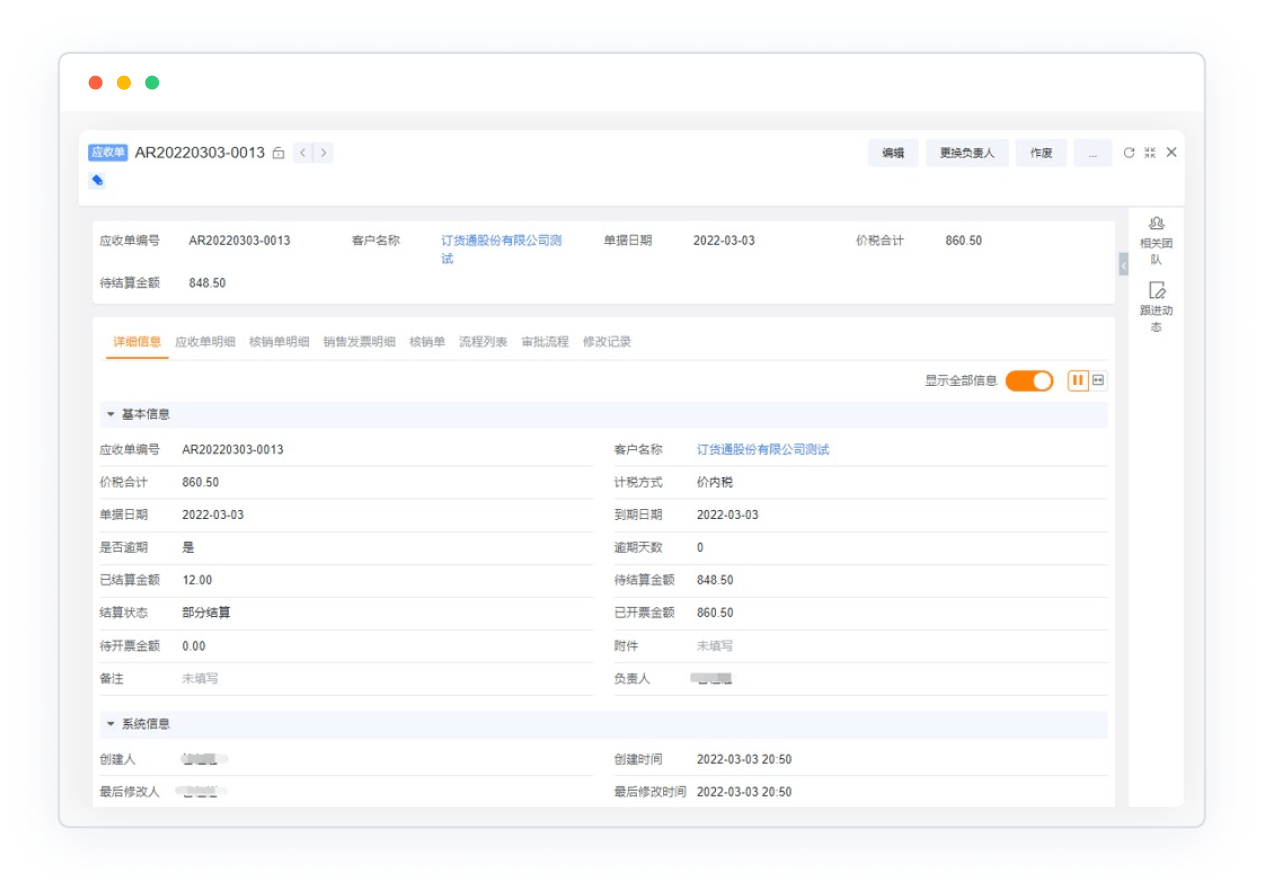Click the 部分结算 status value
Viewport: 1264px width, 896px height.
click(x=206, y=613)
